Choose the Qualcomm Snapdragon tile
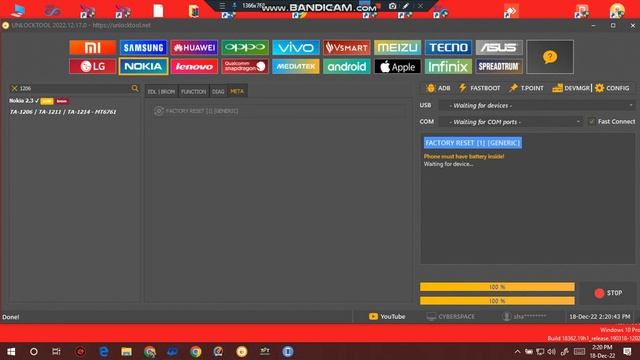 coord(245,67)
